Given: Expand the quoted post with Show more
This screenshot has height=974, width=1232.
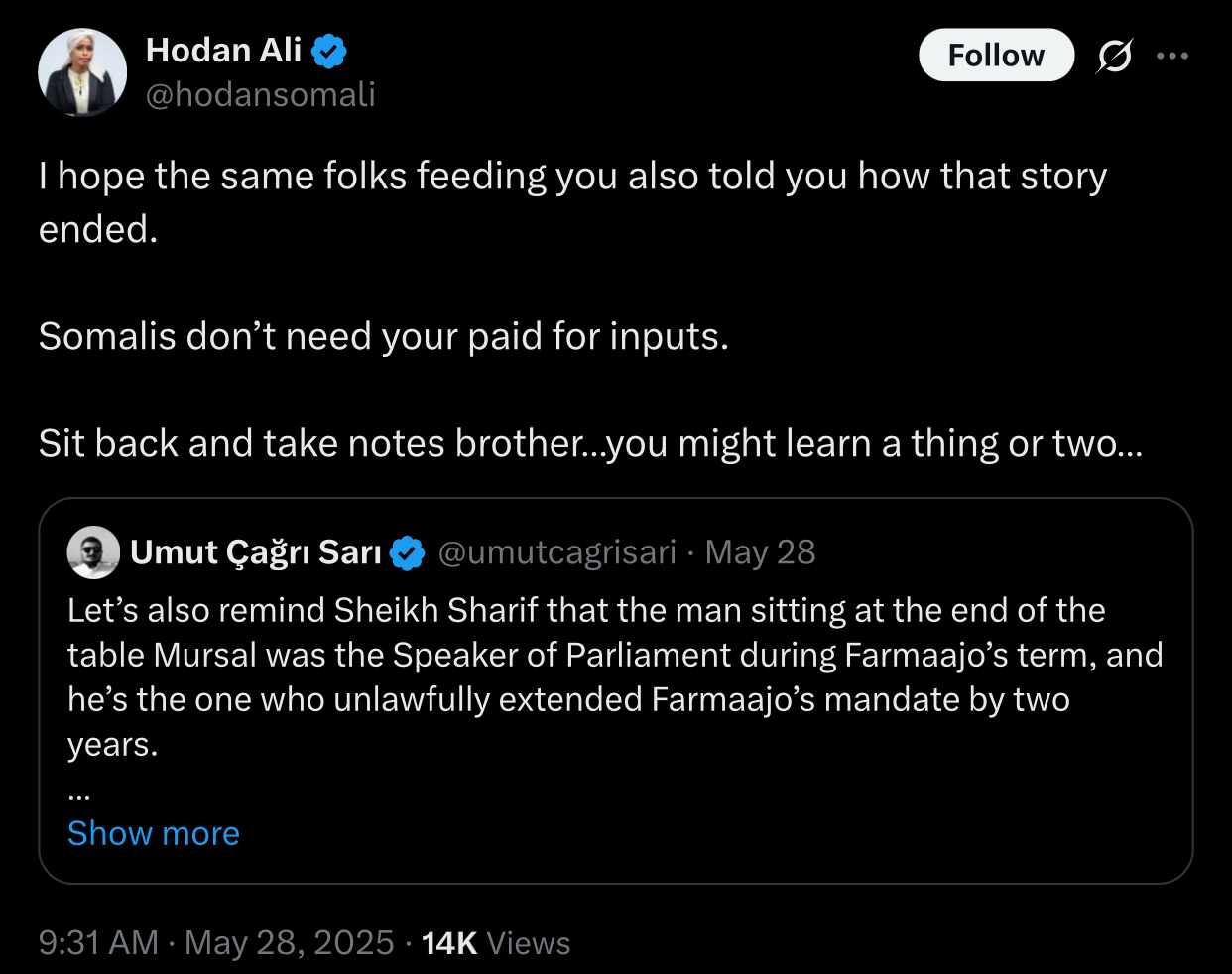Looking at the screenshot, I should coord(154,833).
